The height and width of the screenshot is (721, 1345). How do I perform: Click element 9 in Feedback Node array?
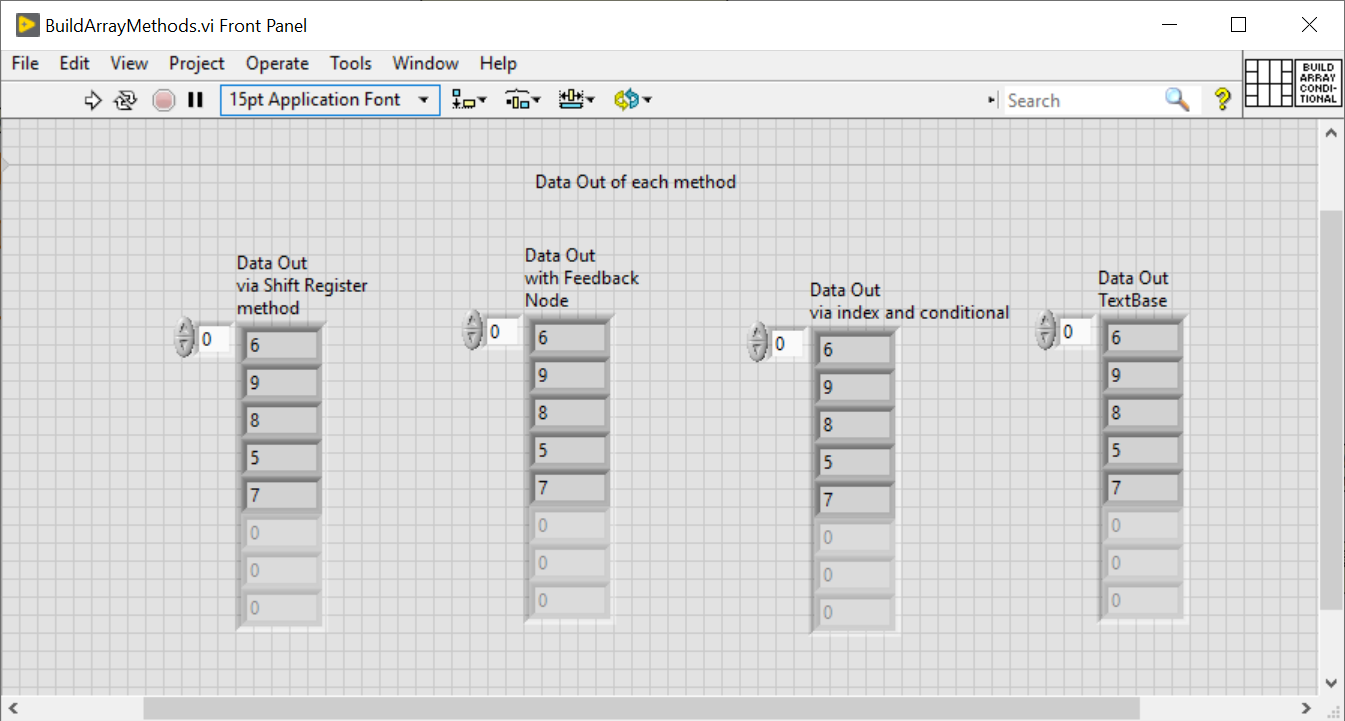point(569,375)
